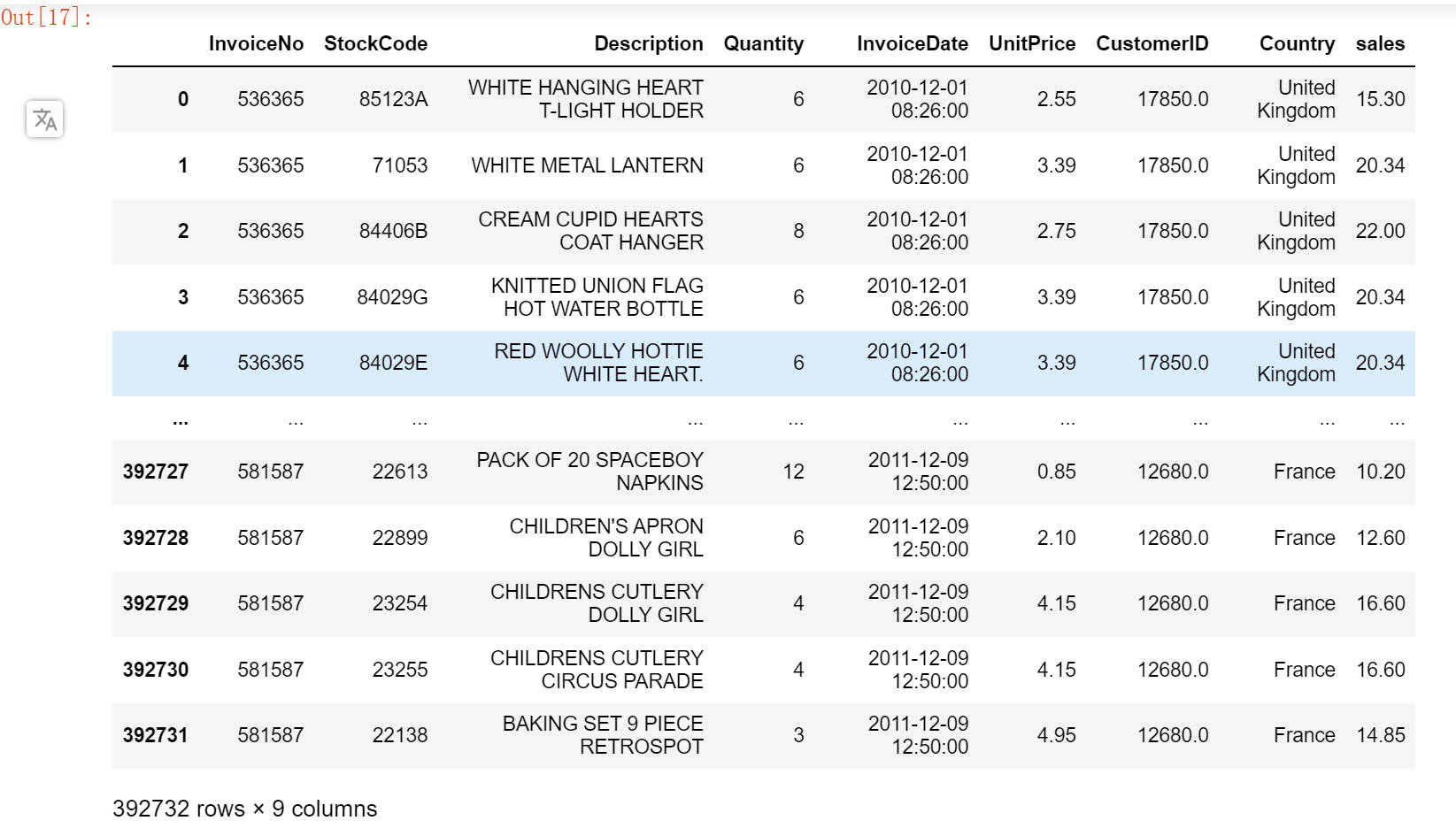The width and height of the screenshot is (1456, 836).
Task: Click WHITE METAL LANTERN description
Action: (x=588, y=165)
